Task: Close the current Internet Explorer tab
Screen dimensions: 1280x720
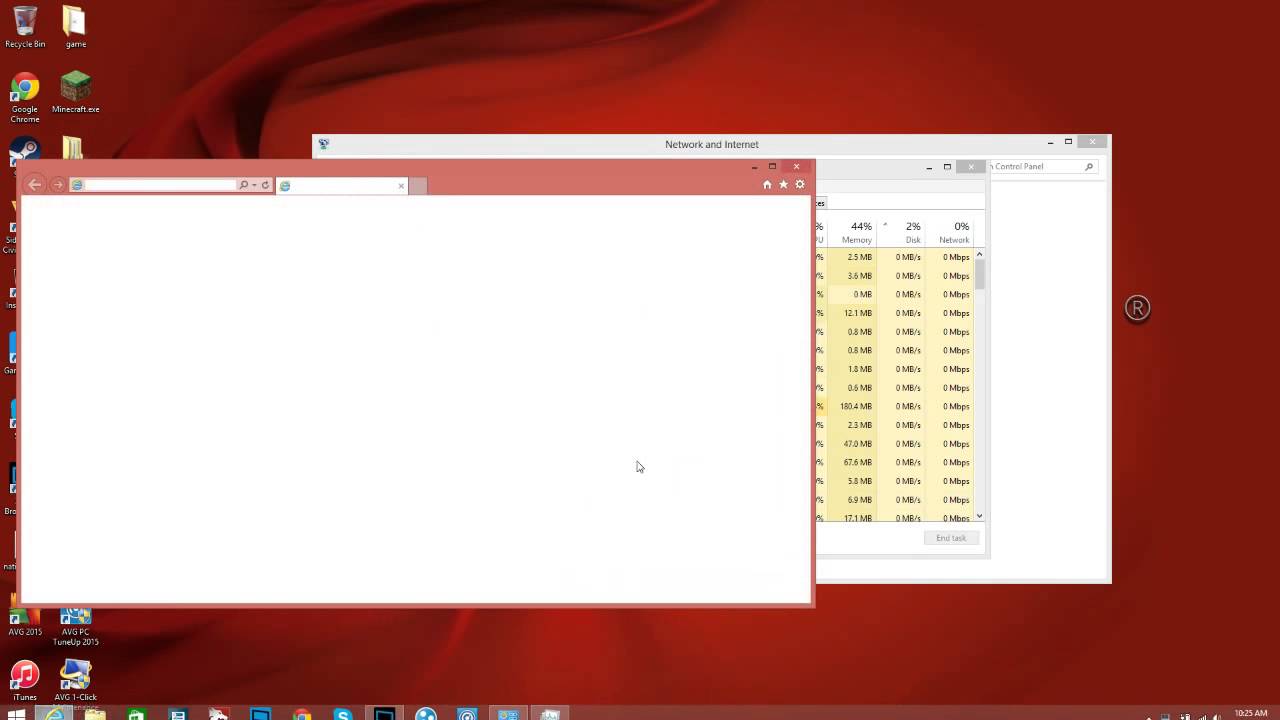Action: (x=401, y=185)
